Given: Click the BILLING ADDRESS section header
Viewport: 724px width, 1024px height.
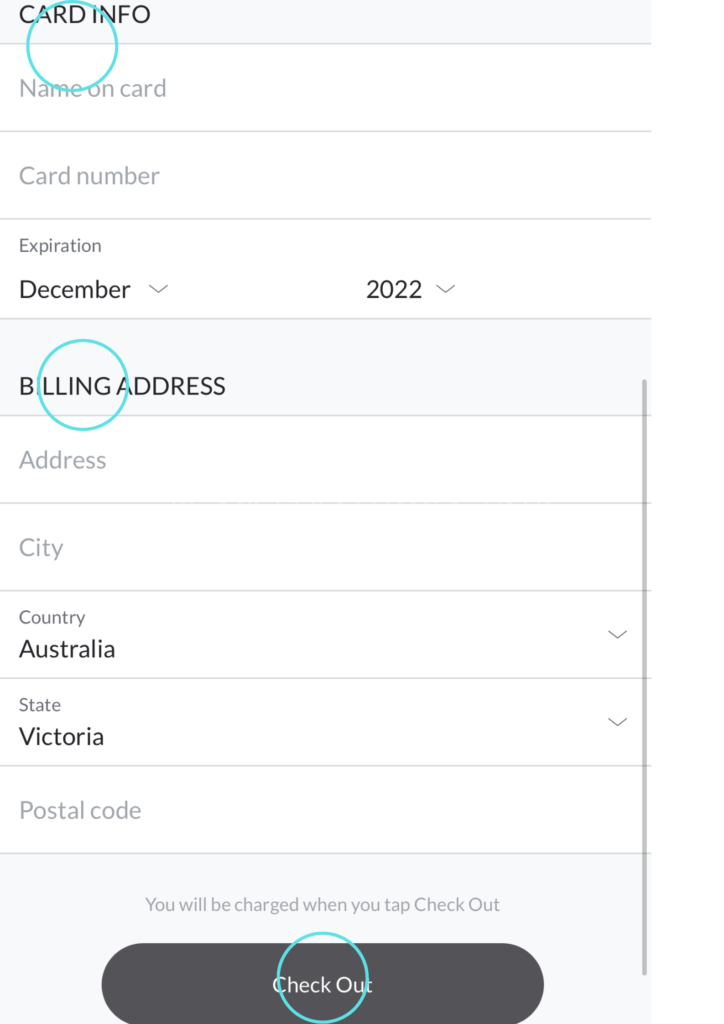Looking at the screenshot, I should point(122,386).
